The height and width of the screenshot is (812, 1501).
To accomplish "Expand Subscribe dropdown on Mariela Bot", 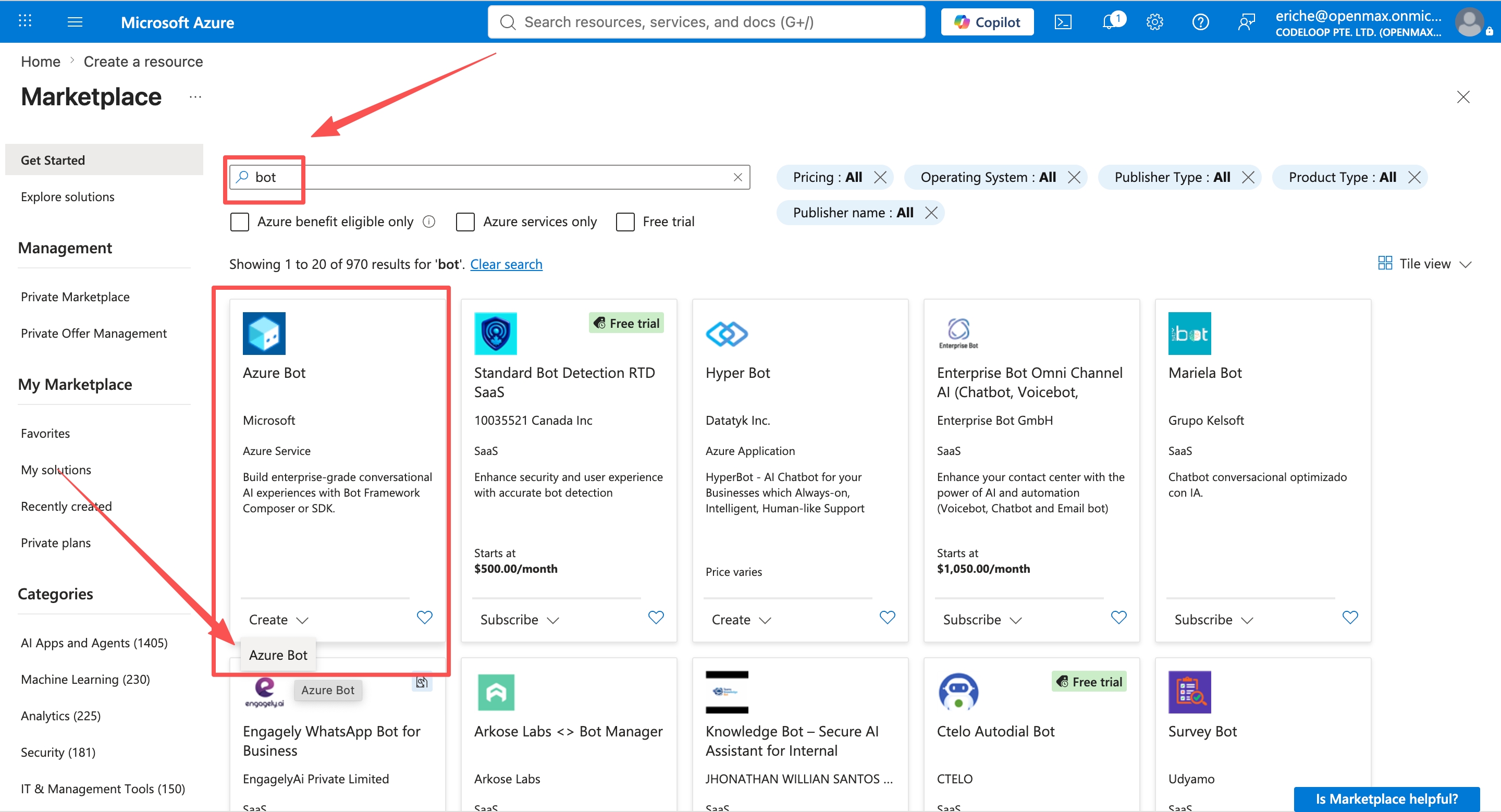I will coord(1214,620).
